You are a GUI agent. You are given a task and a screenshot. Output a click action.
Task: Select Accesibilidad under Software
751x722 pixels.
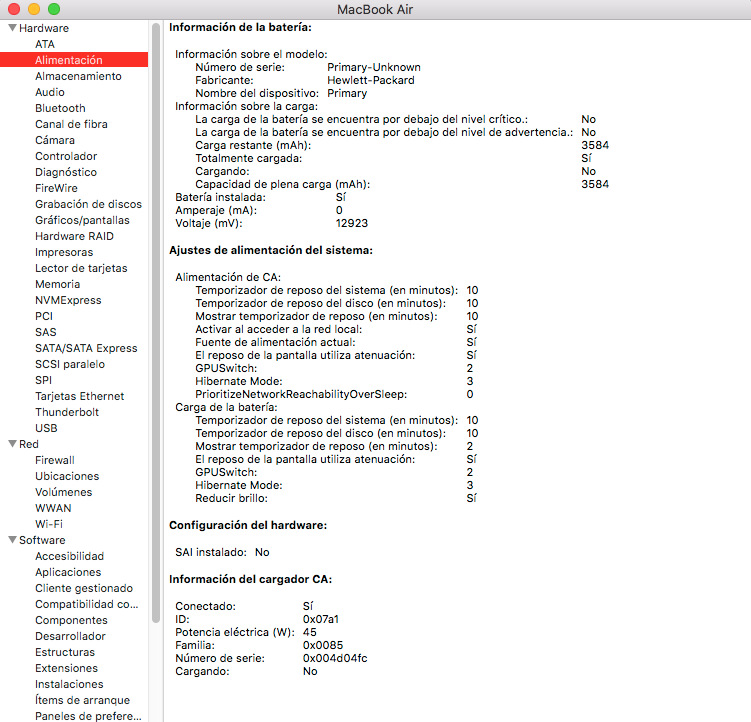point(69,556)
